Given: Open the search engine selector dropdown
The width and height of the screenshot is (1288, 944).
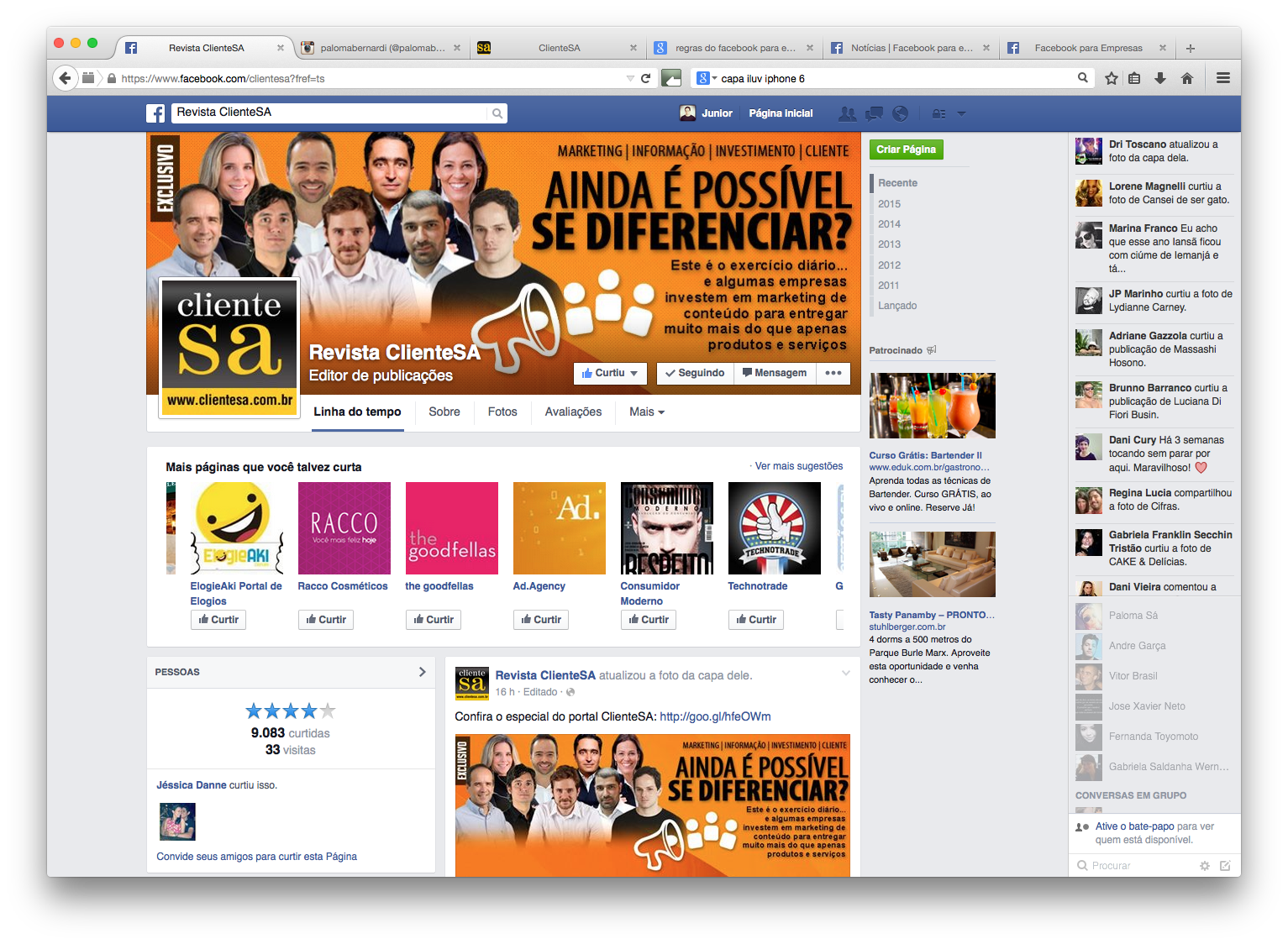Looking at the screenshot, I should pos(707,78).
